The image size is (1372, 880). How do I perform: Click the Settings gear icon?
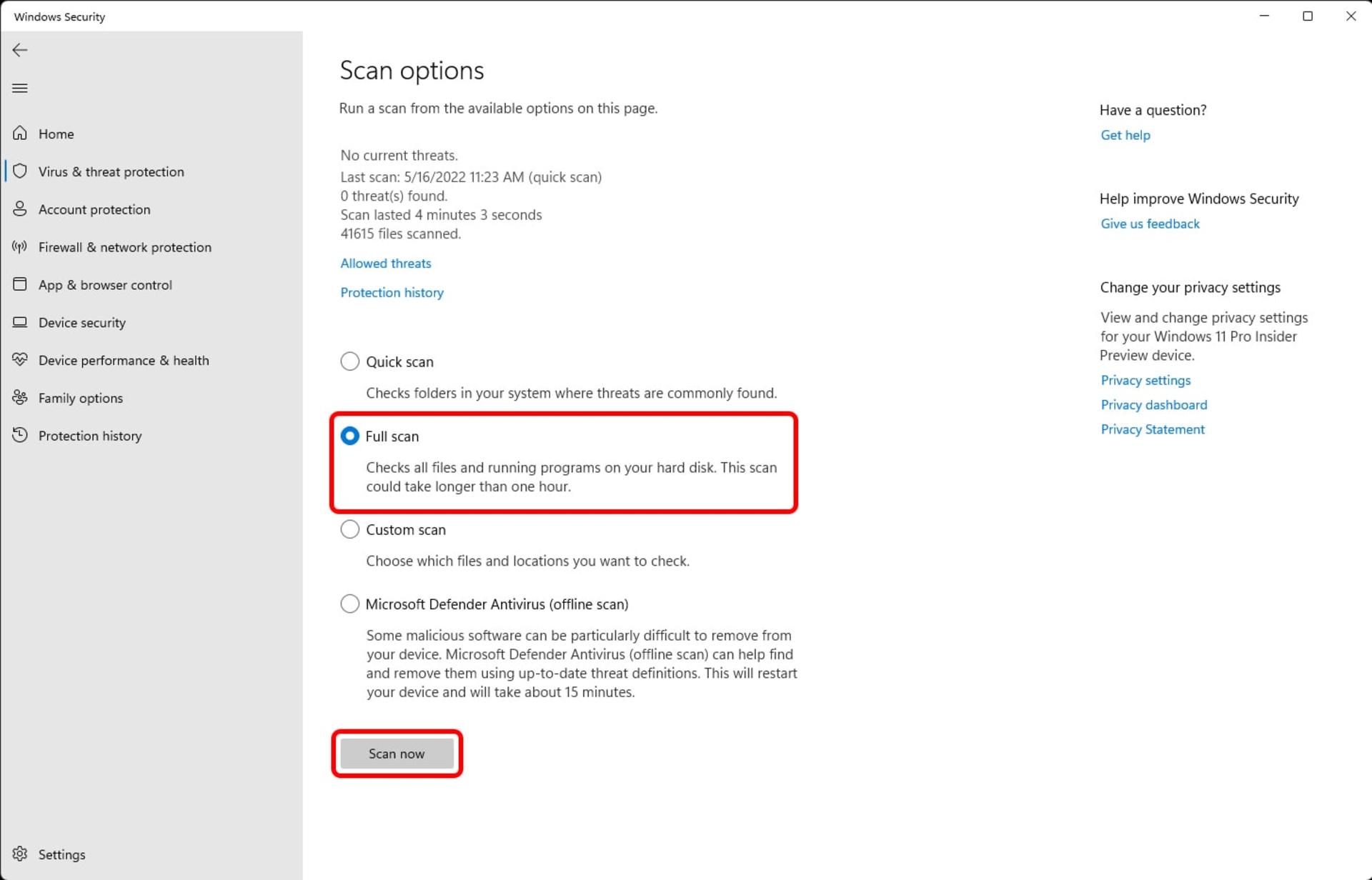(20, 854)
